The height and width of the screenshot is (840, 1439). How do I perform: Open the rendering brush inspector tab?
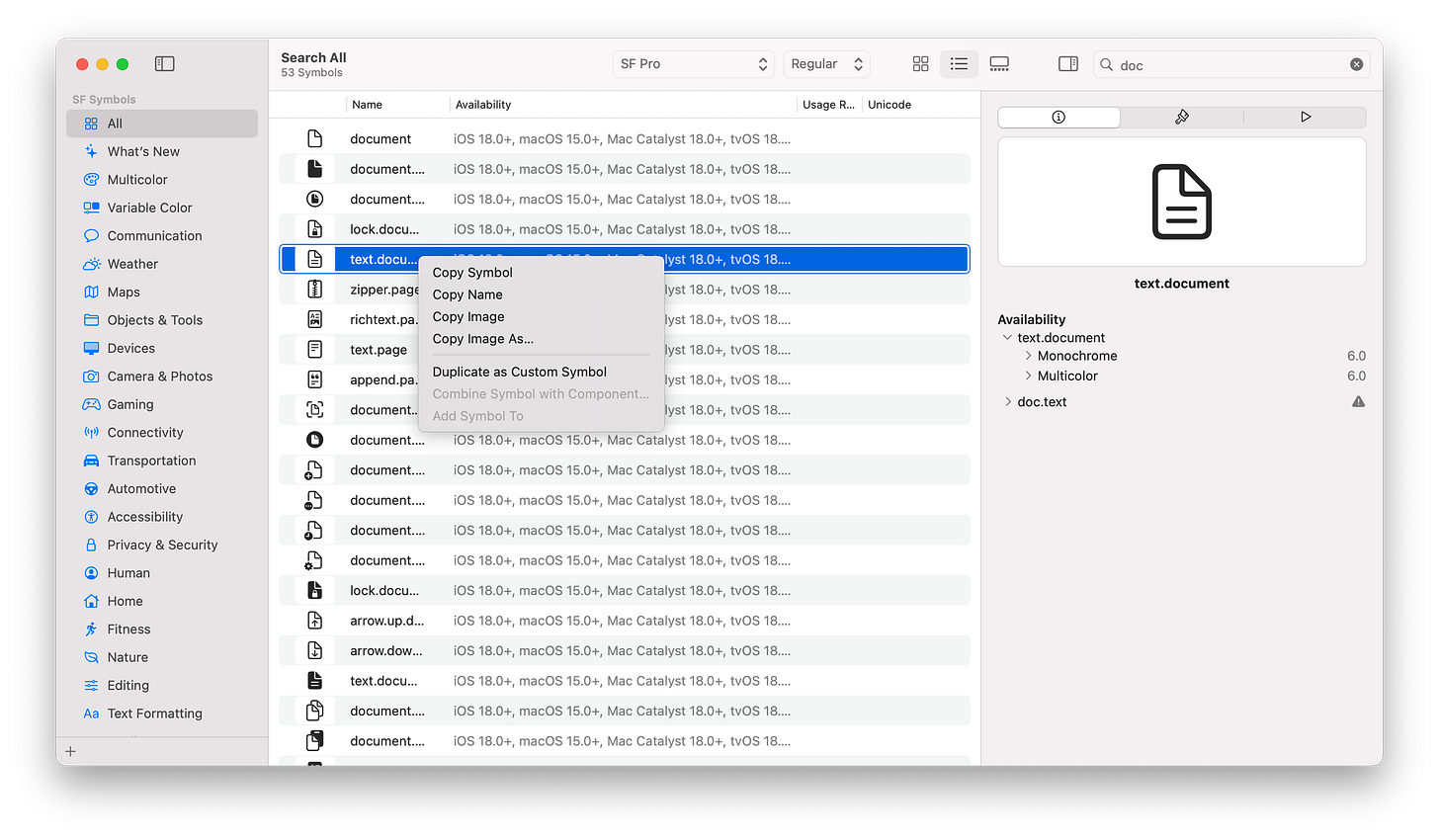point(1182,117)
